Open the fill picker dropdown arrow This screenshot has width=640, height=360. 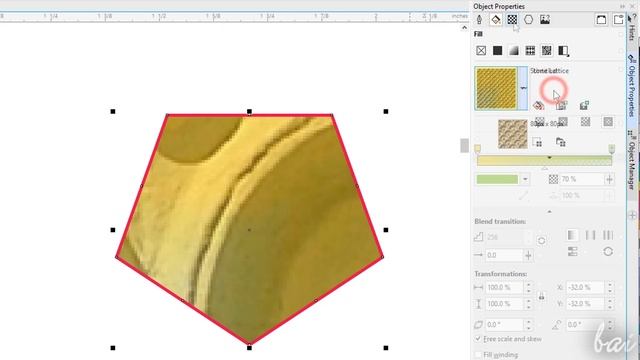[x=523, y=89]
